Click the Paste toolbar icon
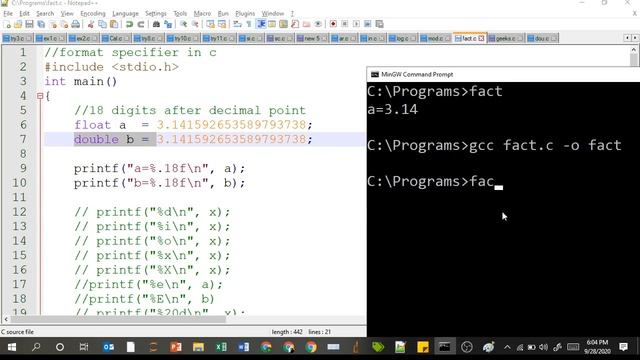The image size is (640, 360). [114, 24]
